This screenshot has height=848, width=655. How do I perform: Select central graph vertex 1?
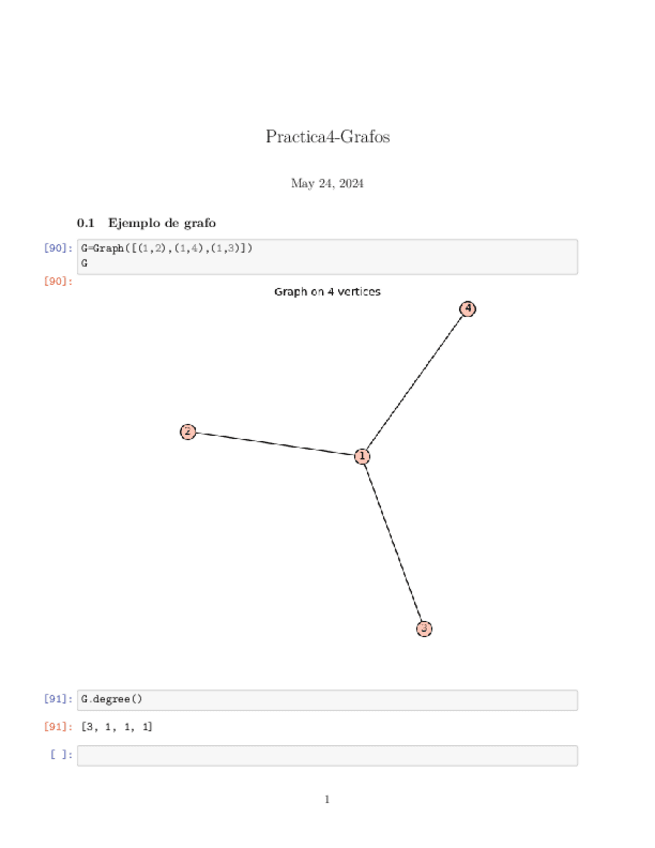click(362, 456)
